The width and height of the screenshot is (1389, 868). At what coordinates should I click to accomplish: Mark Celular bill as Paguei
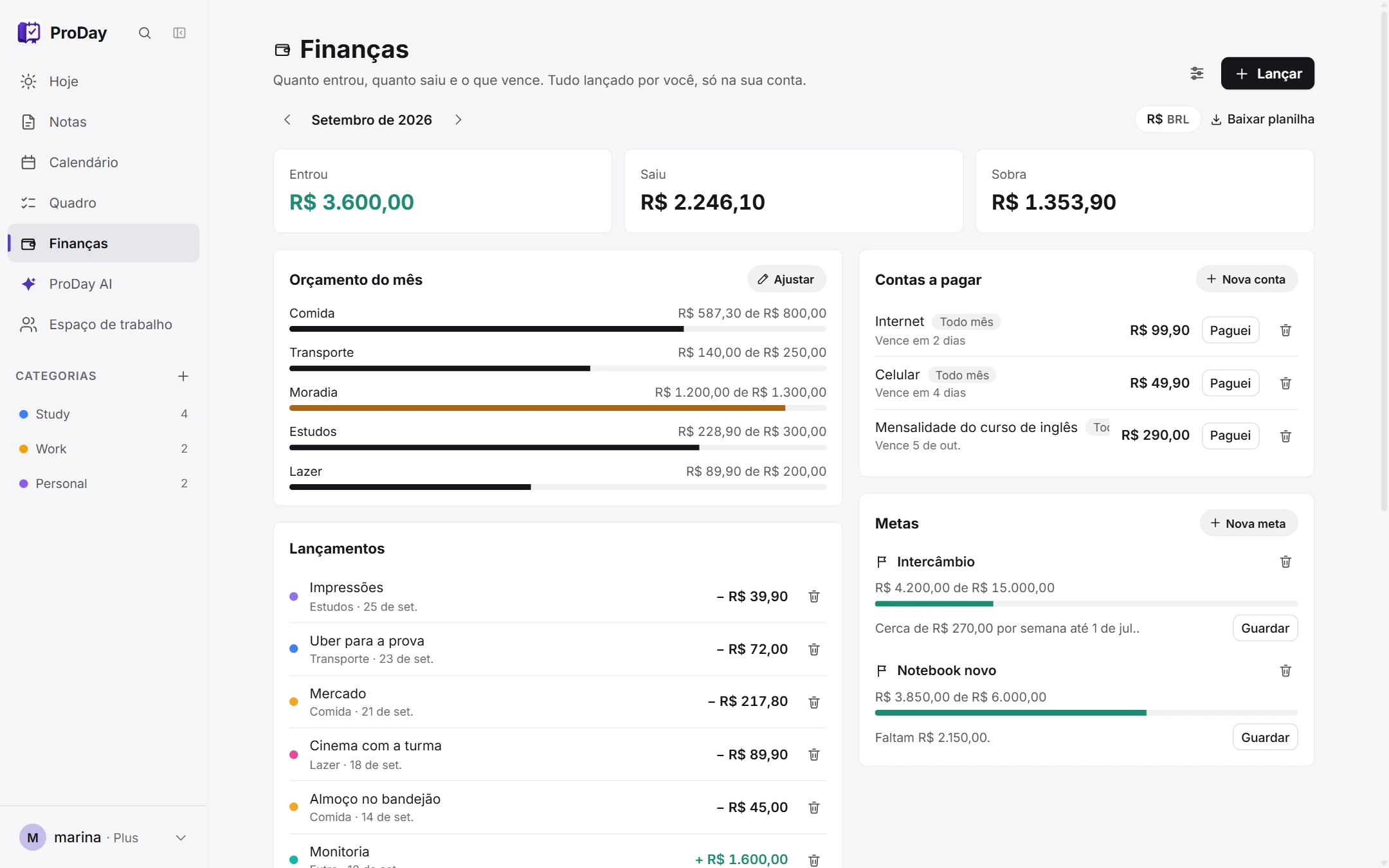1230,383
